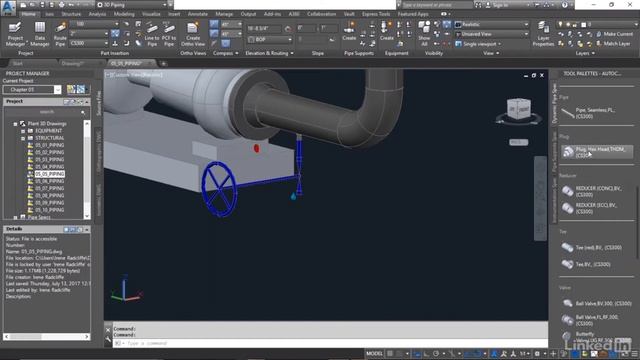Expand the Layers panel
640x360 pixels.
585,53
